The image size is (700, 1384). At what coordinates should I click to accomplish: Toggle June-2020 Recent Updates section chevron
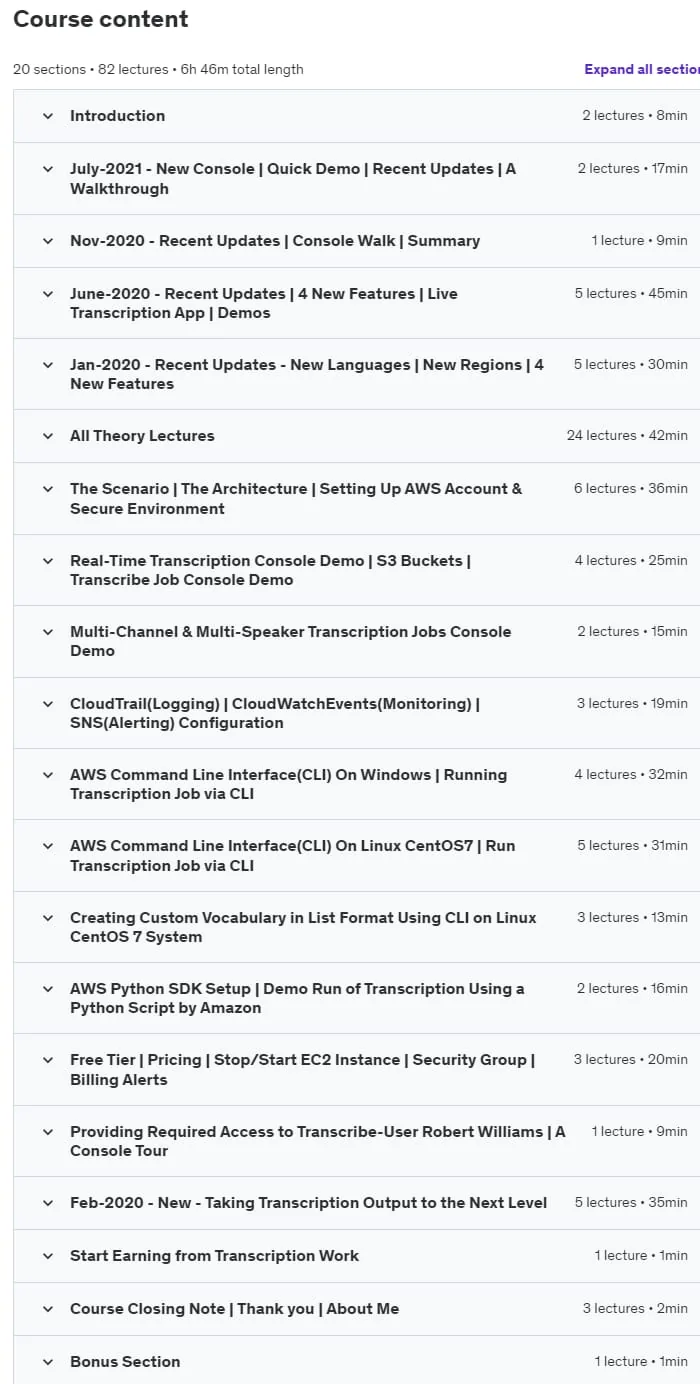pos(48,294)
